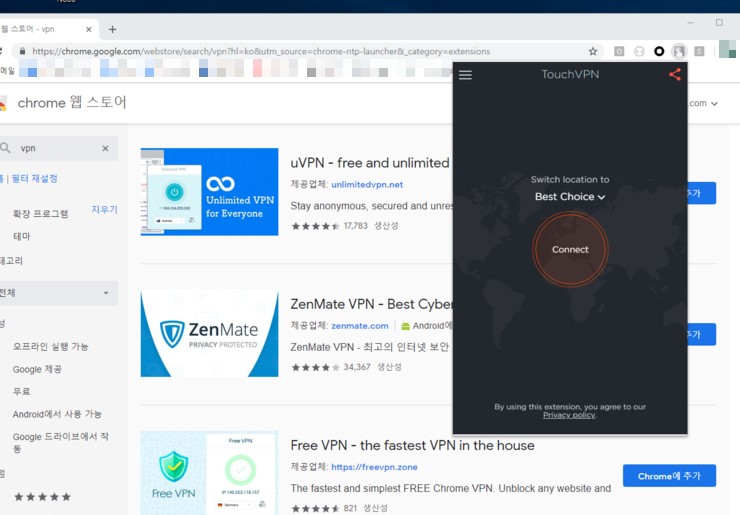Click the black circle extension icon
The image size is (740, 515).
pos(659,51)
